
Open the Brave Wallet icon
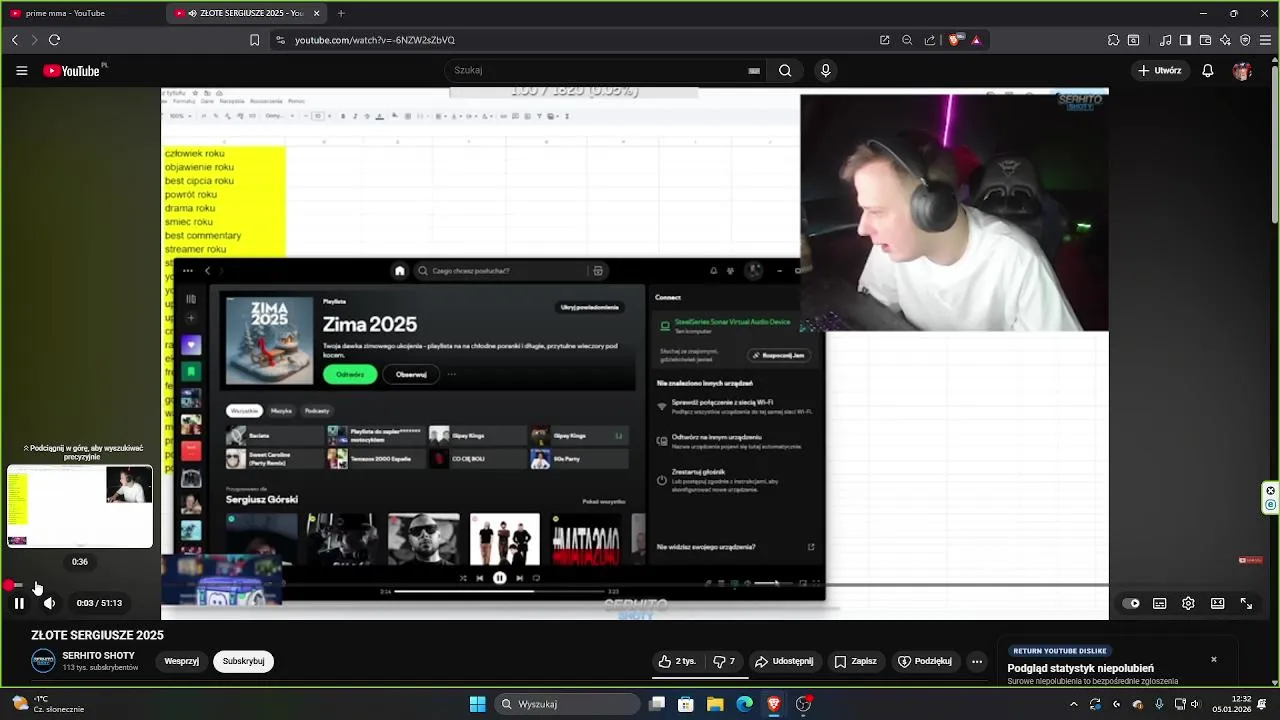1205,40
